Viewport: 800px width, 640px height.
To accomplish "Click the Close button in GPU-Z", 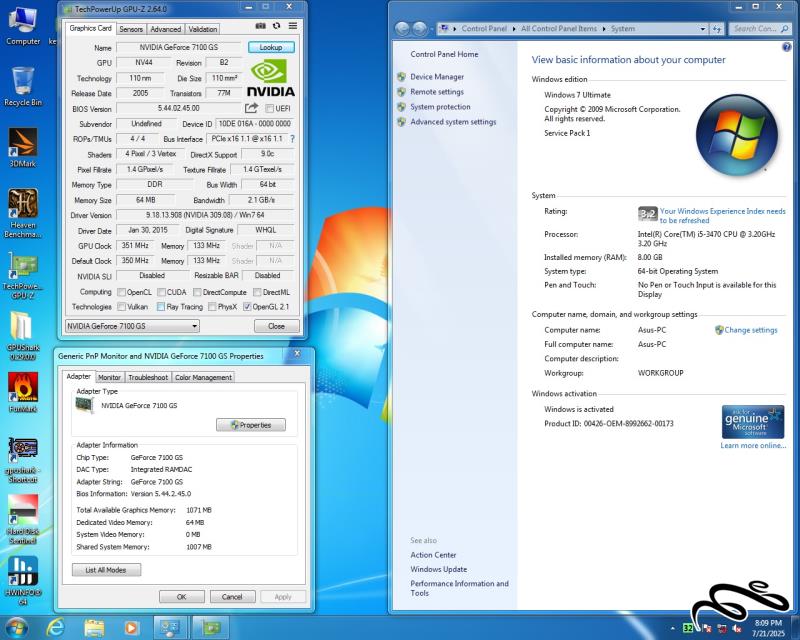I will coord(277,326).
